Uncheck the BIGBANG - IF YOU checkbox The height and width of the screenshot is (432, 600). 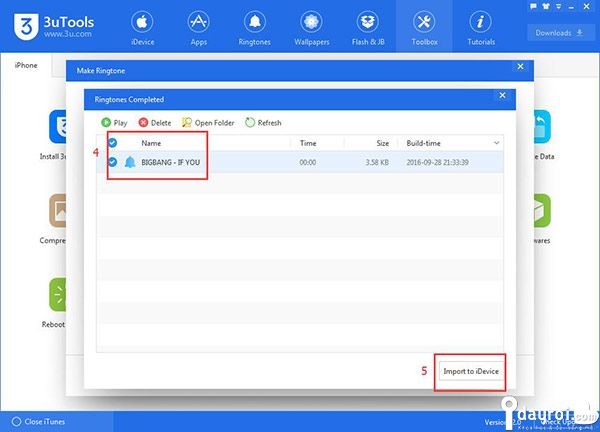click(x=112, y=162)
